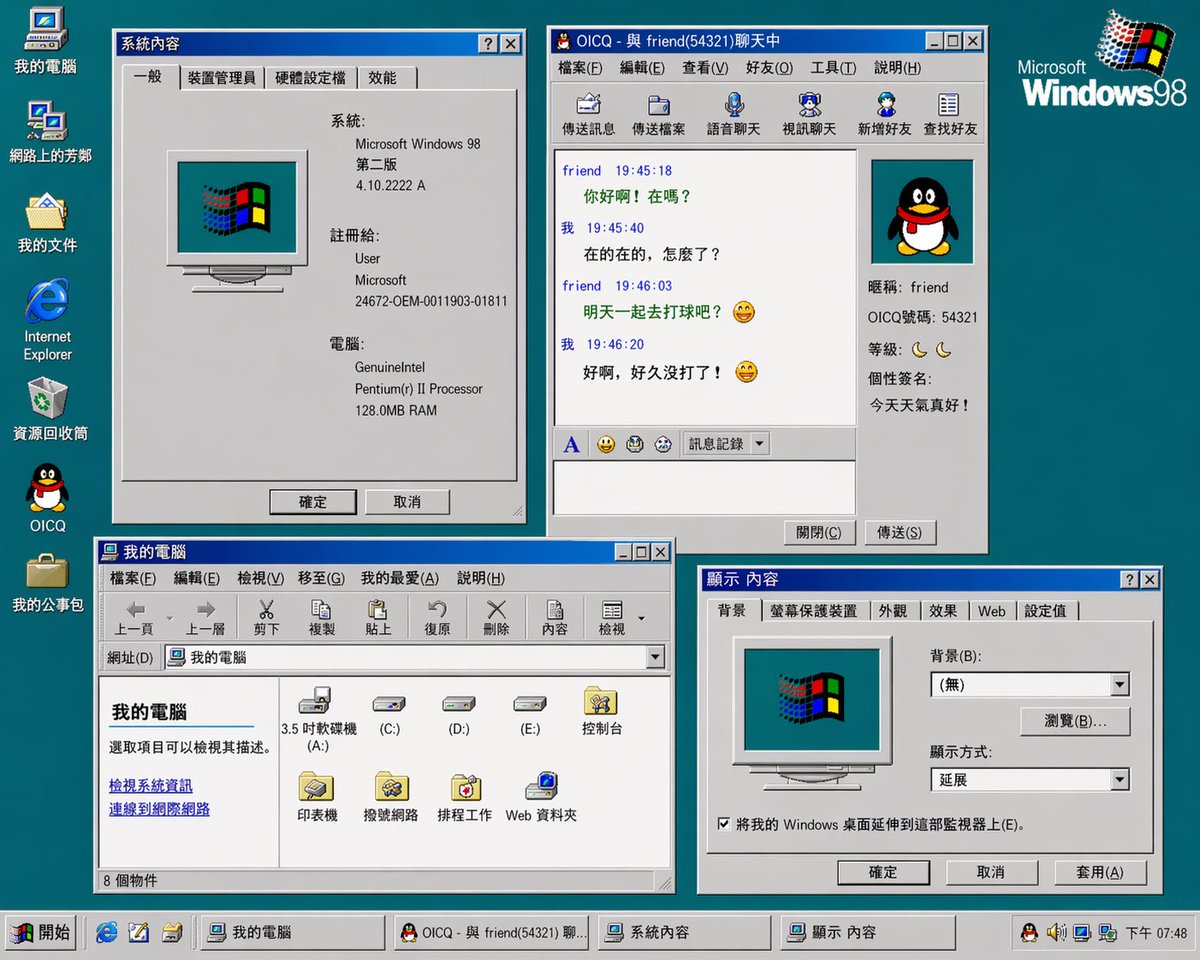
Task: Click the volume speaker icon in system tray
Action: [x=1056, y=932]
